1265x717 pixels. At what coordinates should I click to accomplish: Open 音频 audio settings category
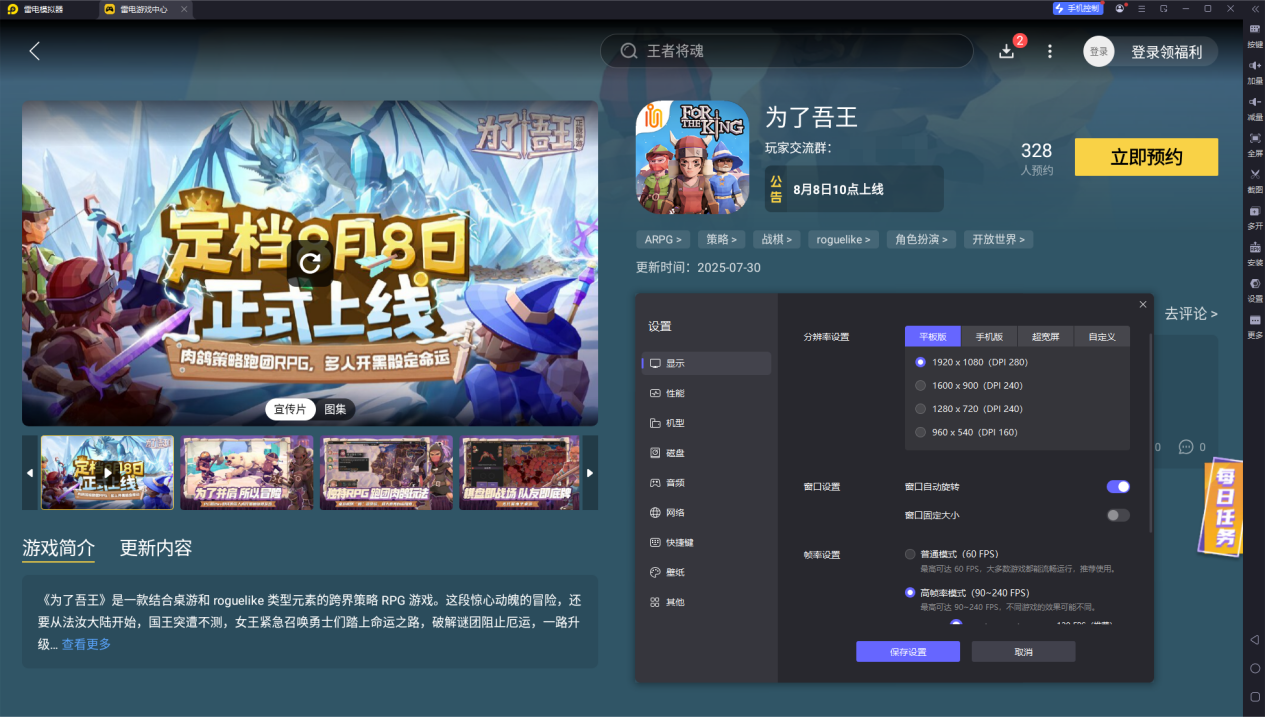pyautogui.click(x=707, y=483)
